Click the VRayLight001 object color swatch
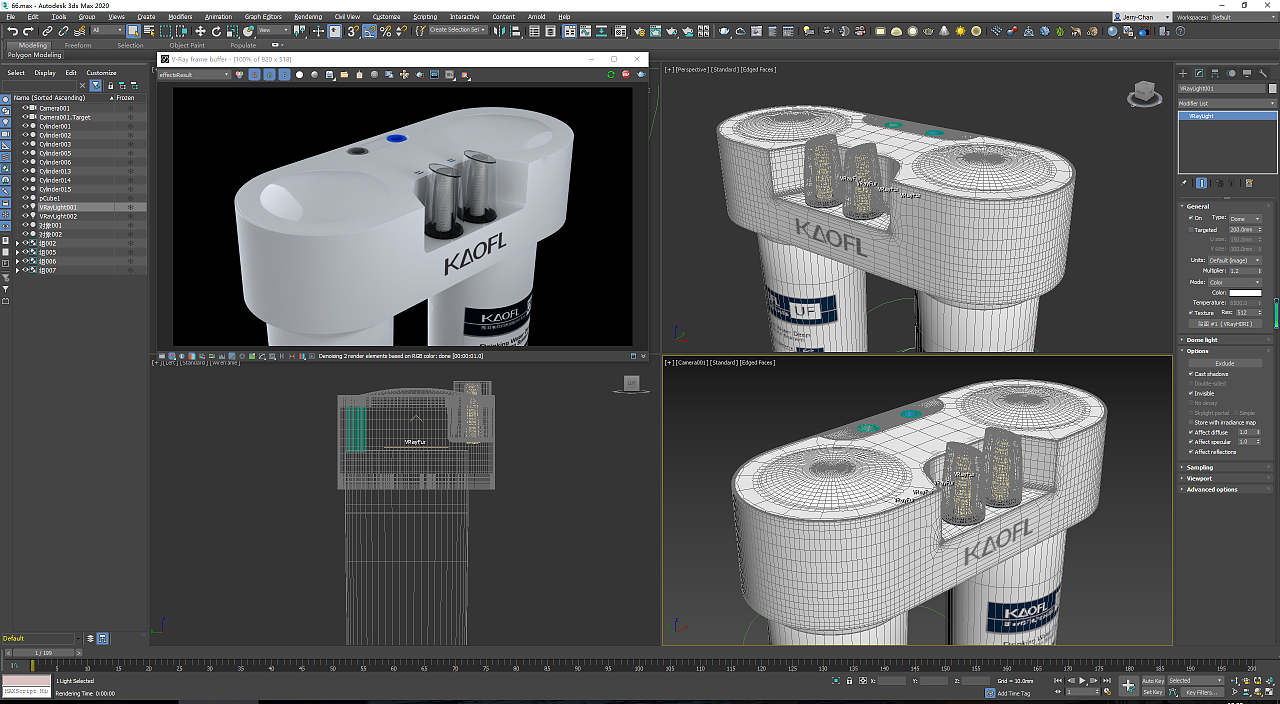Viewport: 1280px width, 704px height. (x=1273, y=88)
